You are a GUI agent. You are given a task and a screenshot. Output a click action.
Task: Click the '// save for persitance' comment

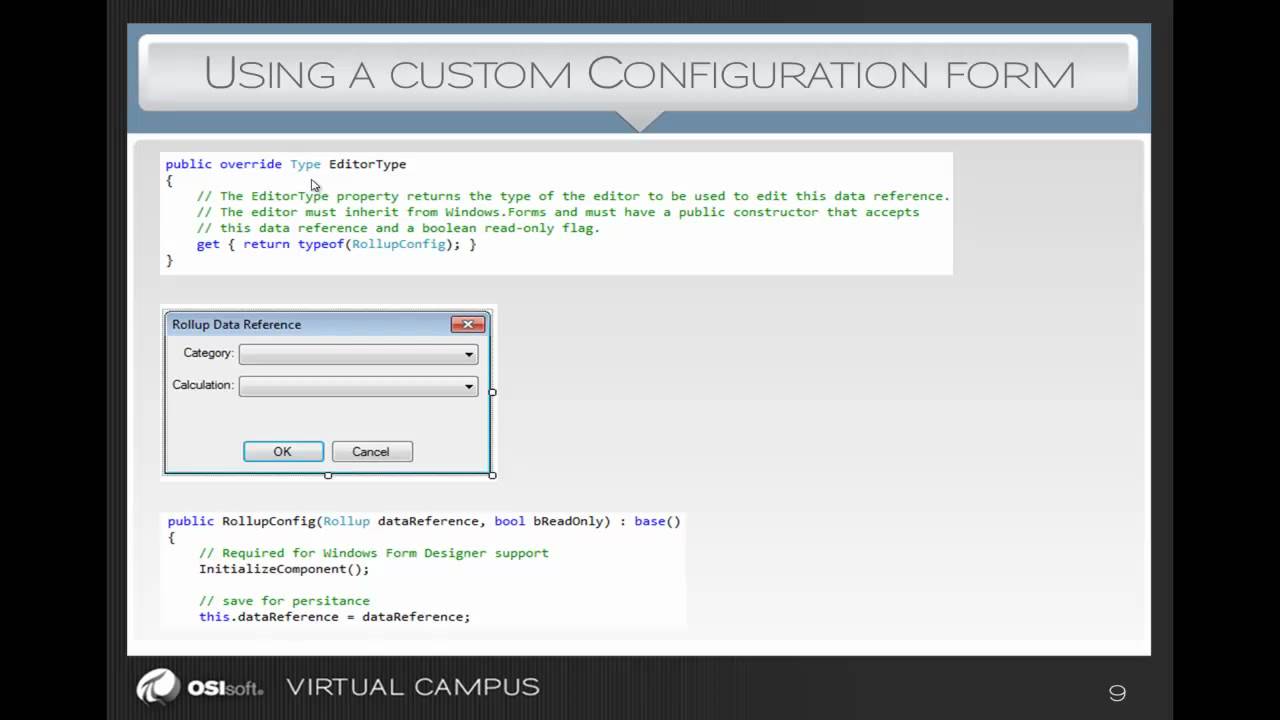coord(284,601)
